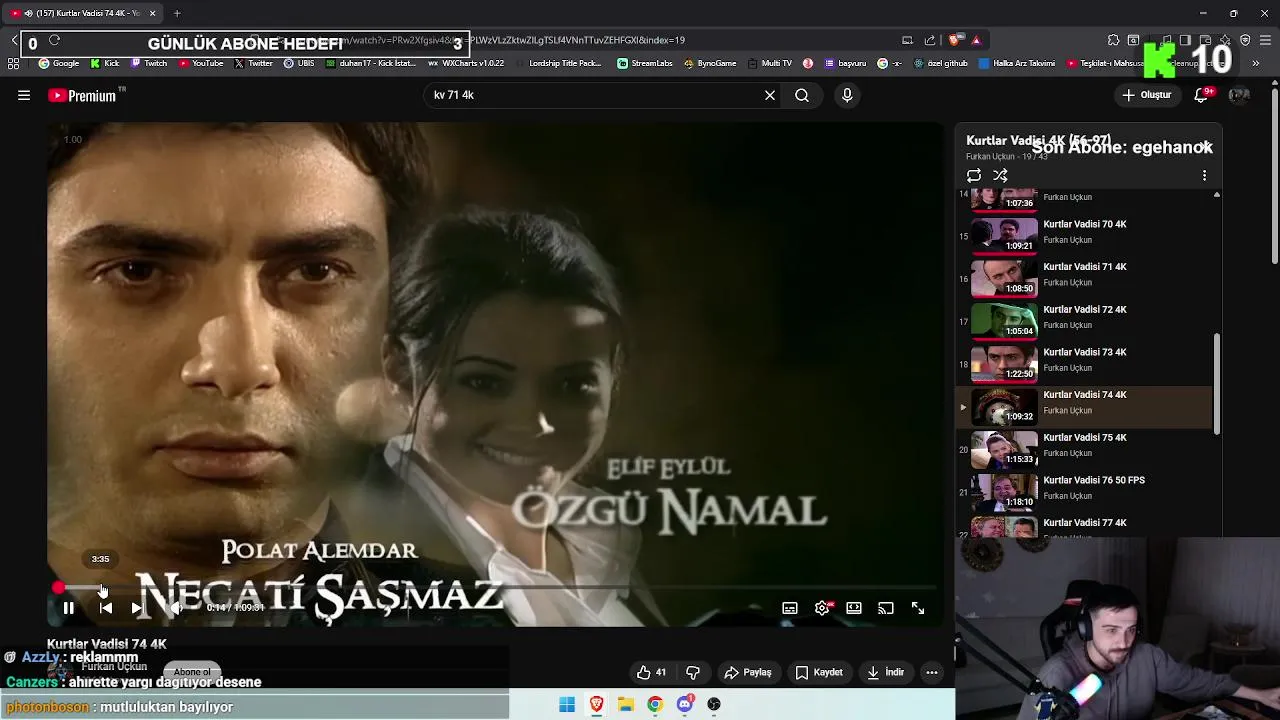Enter fullscreen on the video player

point(918,608)
